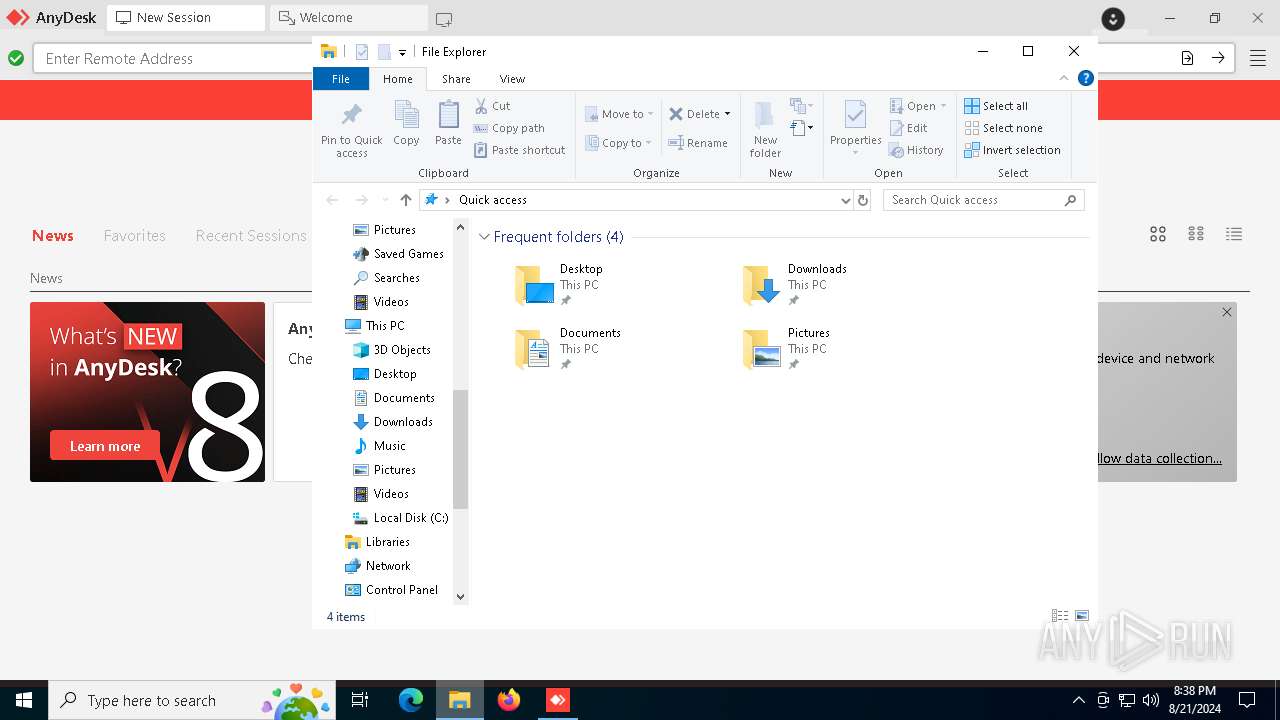Screen dimensions: 1280x720
Task: Open the Windows Start menu
Action: coord(24,700)
